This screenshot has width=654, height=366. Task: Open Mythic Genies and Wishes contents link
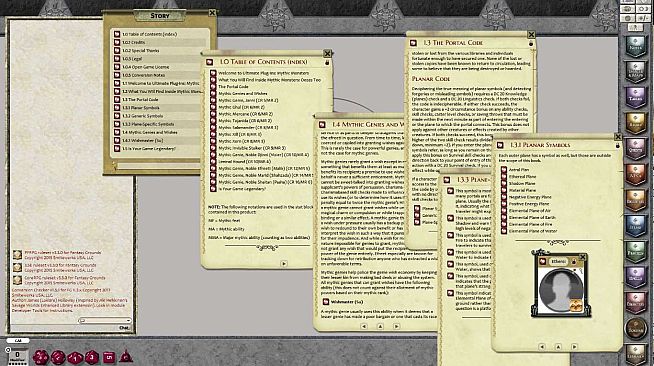coord(243,93)
